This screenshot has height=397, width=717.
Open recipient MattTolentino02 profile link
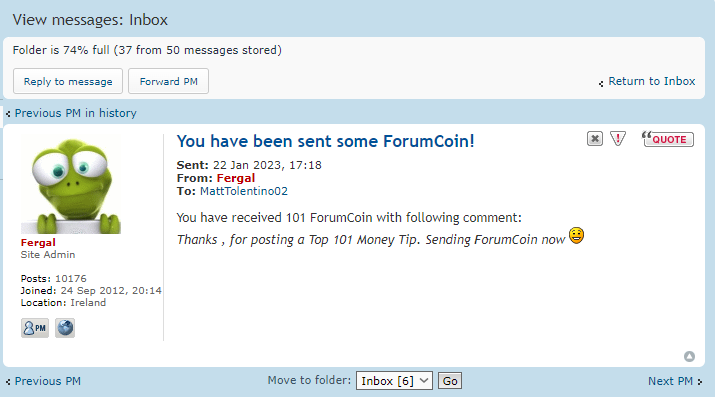click(x=244, y=191)
